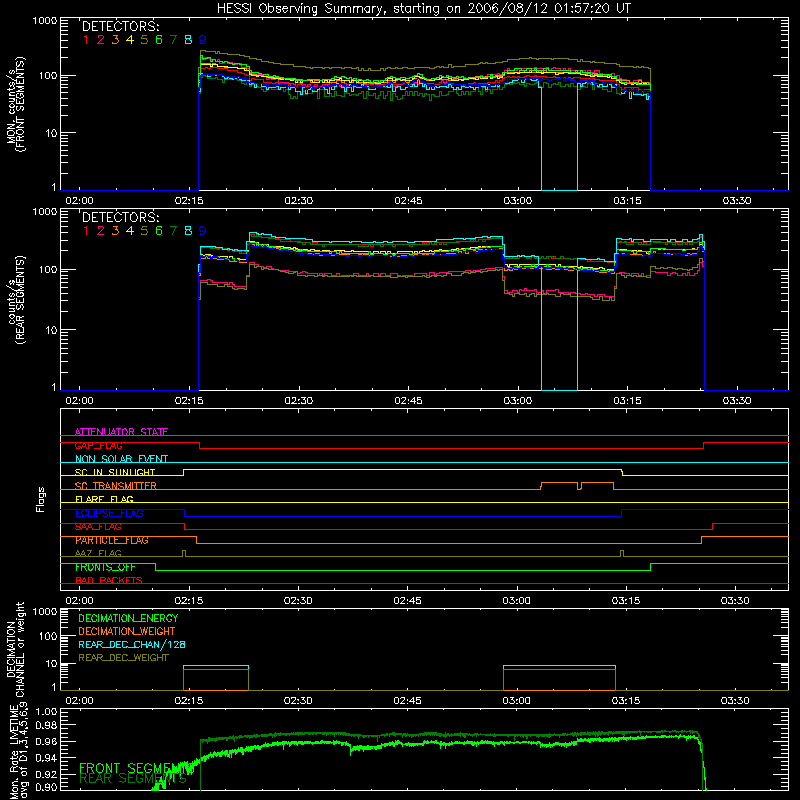Viewport: 800px width, 800px height.
Task: Click DETECTORS: label in front segments panel
Action: 120,27
